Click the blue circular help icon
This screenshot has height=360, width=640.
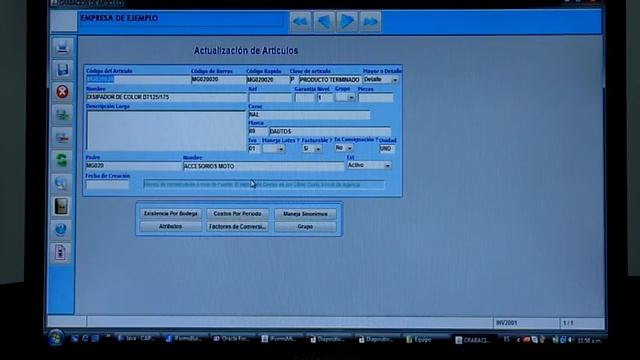61,230
